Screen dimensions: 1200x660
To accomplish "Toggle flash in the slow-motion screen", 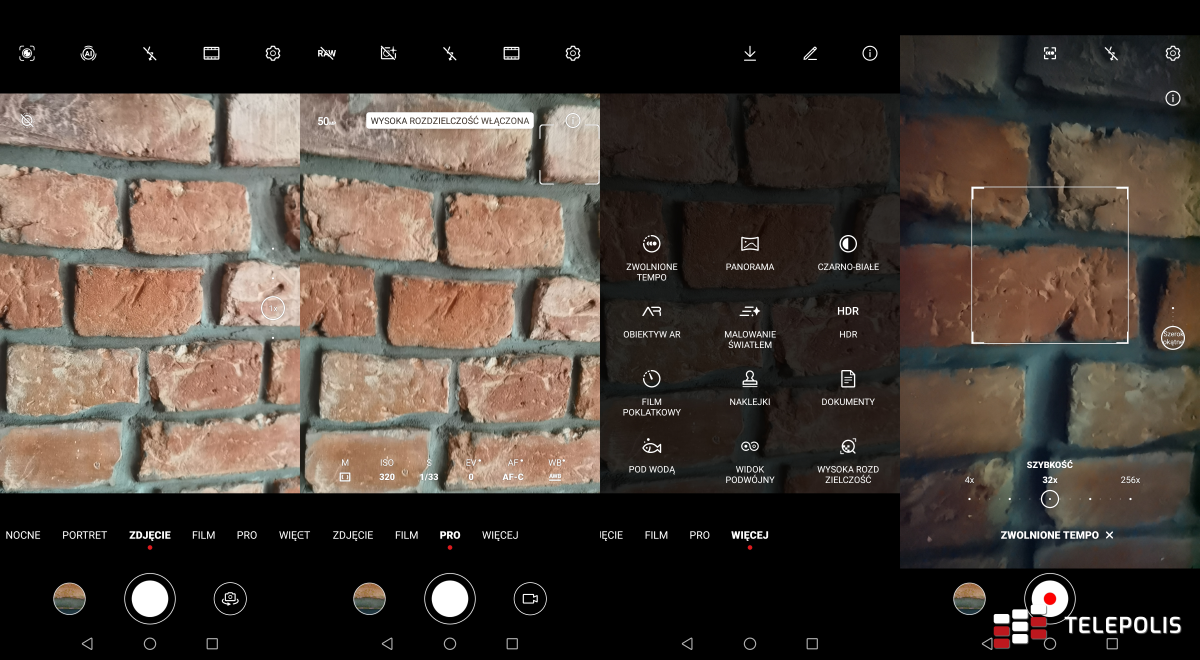I will tap(1111, 54).
